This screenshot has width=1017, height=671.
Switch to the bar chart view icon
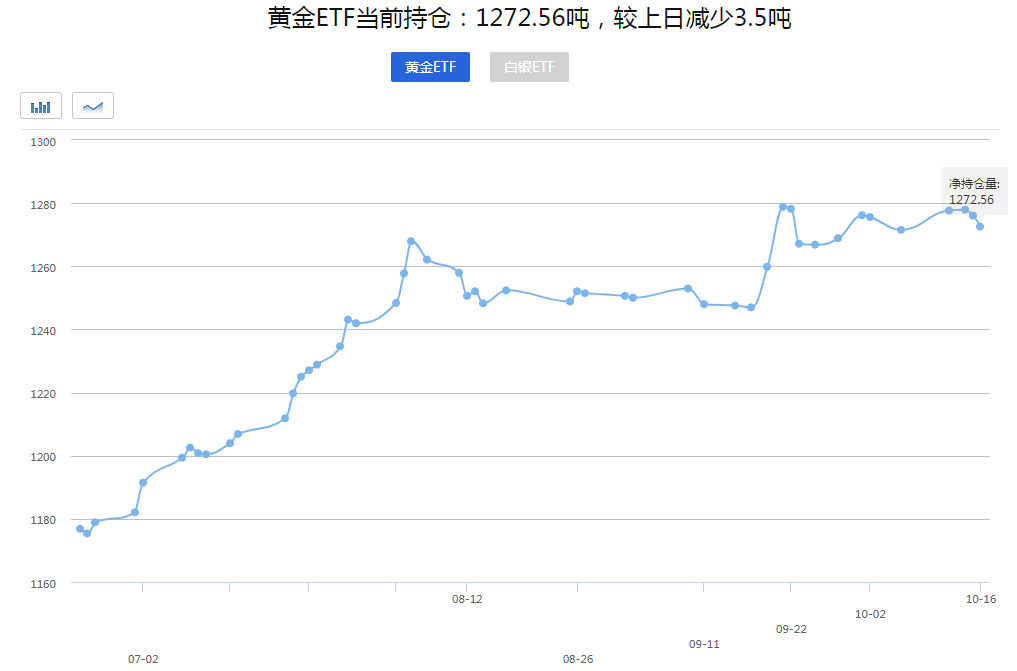click(41, 106)
